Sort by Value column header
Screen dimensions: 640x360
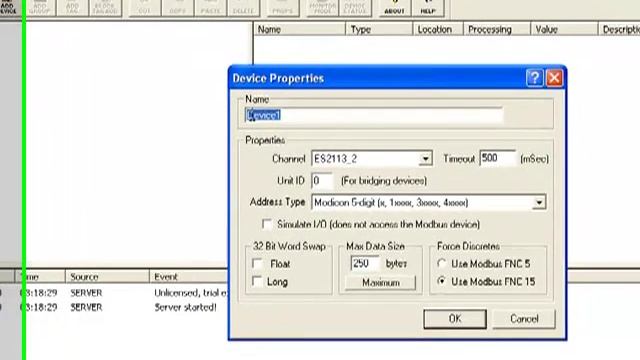point(564,29)
